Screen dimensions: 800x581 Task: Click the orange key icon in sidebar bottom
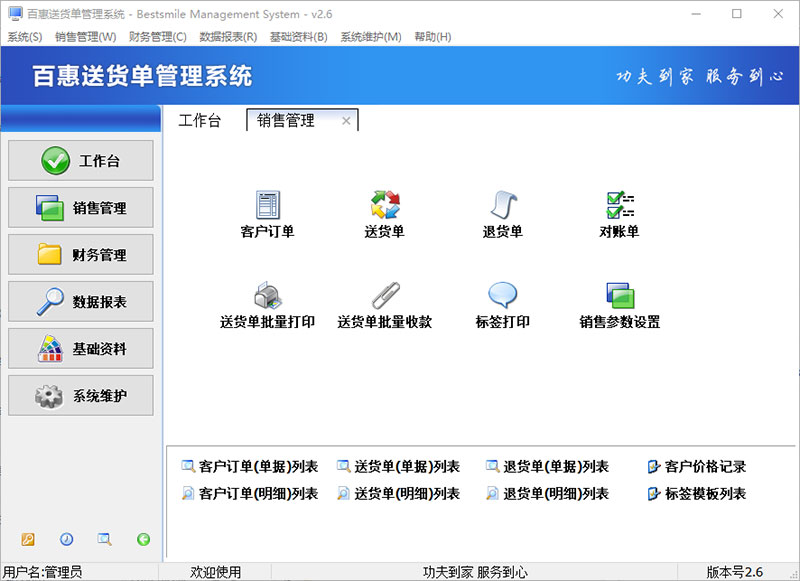tap(28, 539)
